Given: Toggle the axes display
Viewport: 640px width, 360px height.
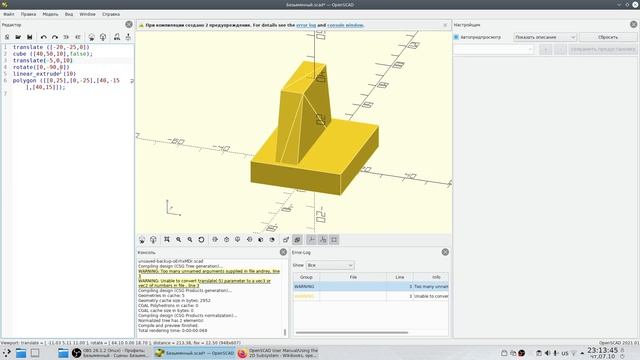Looking at the screenshot, I should click(x=311, y=240).
